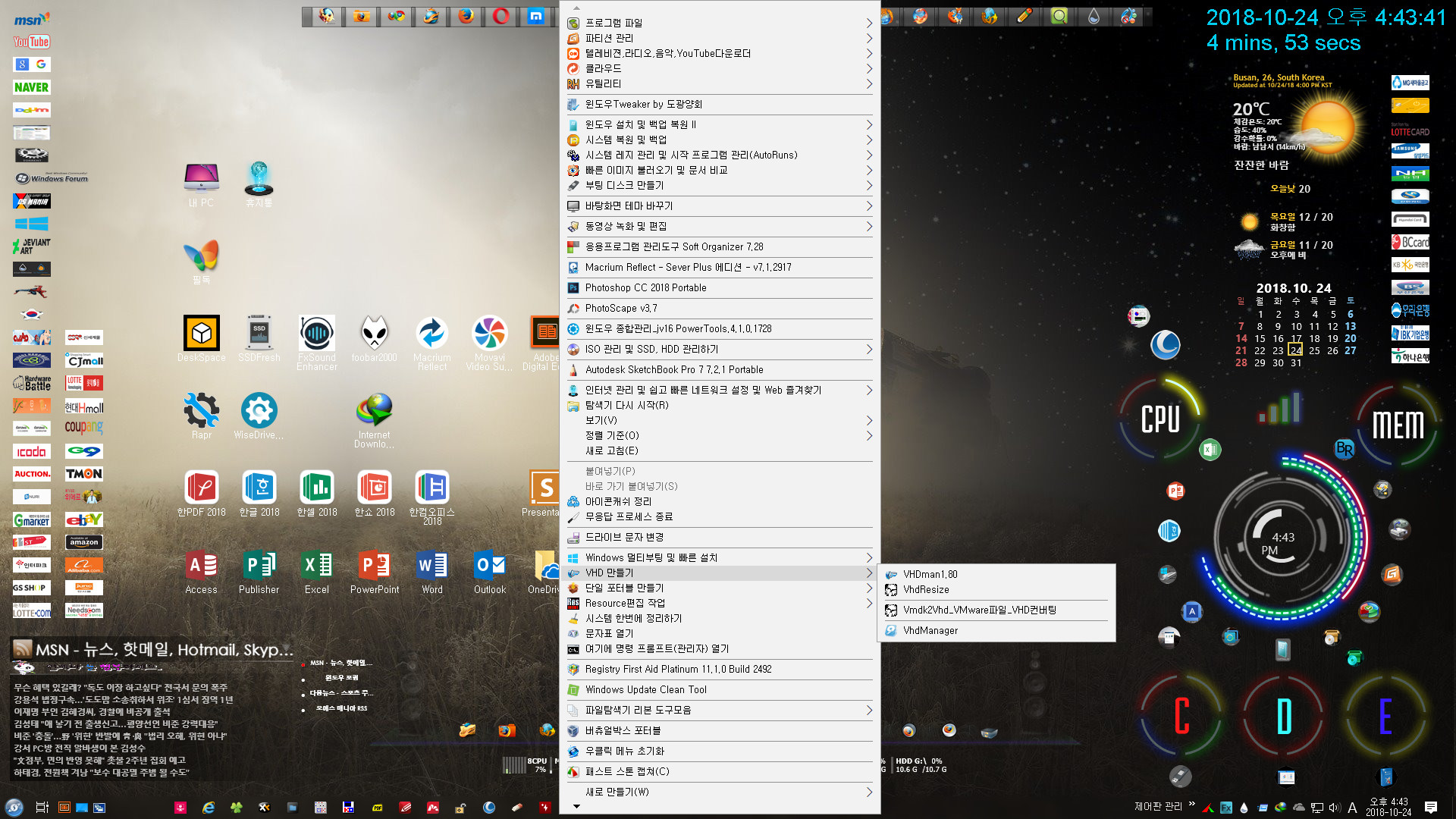Click amazon shortcut in left sidebar
Screen dimensions: 1456x819
[83, 542]
